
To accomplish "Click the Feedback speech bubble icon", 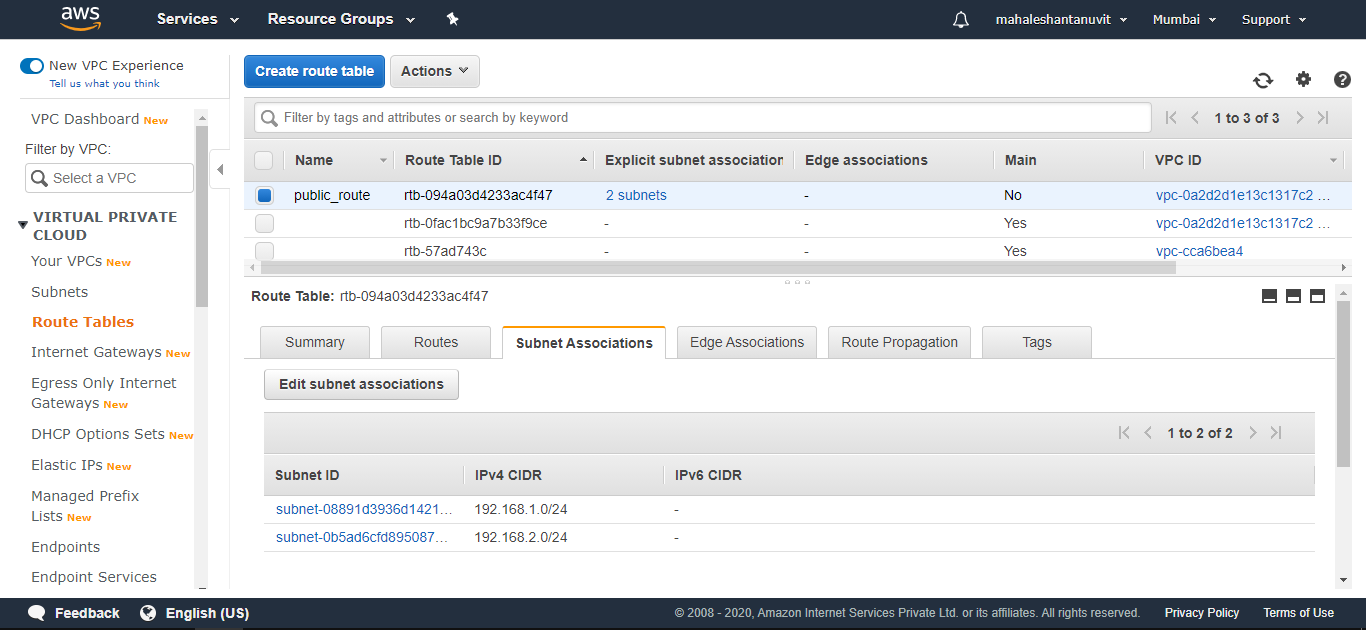I will coord(37,612).
